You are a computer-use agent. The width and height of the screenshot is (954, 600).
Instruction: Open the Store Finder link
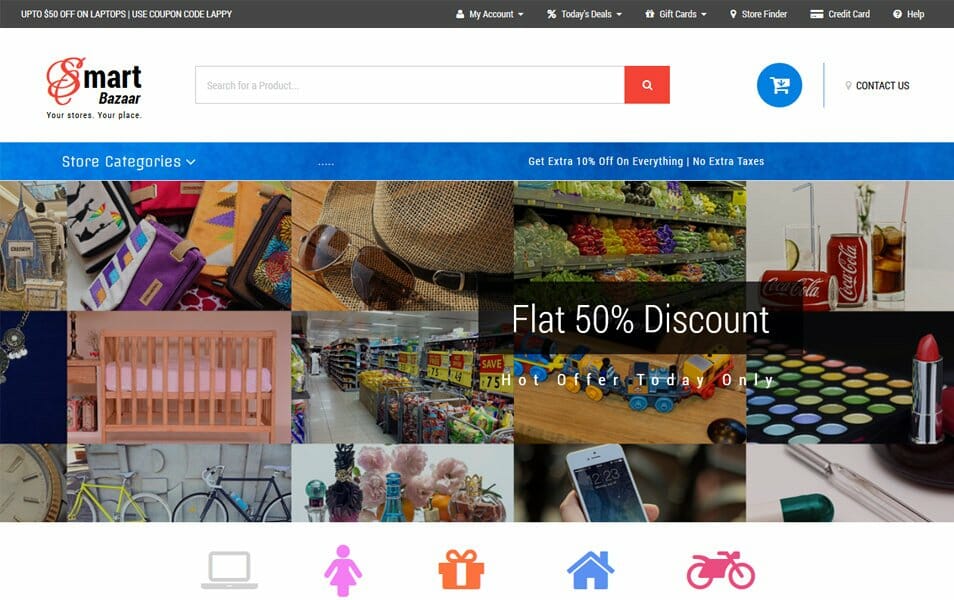[x=758, y=14]
